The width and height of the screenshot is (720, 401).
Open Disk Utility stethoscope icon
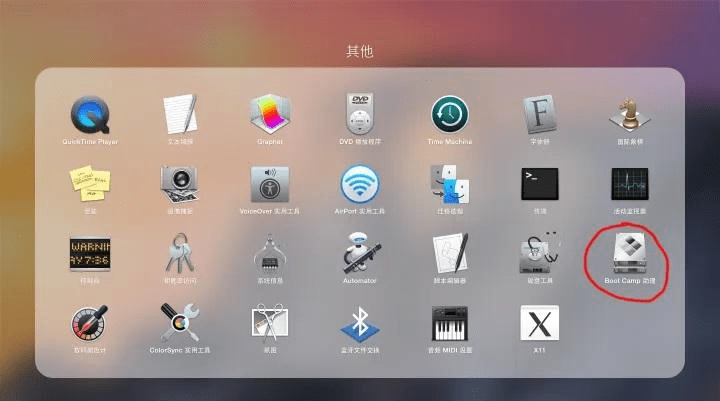point(540,253)
